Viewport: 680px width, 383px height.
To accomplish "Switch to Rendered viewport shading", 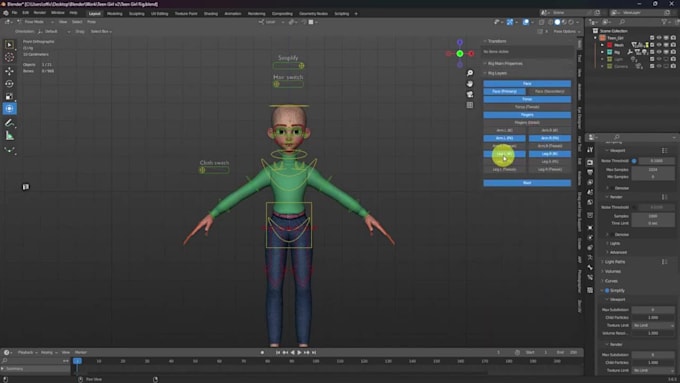I will point(572,22).
